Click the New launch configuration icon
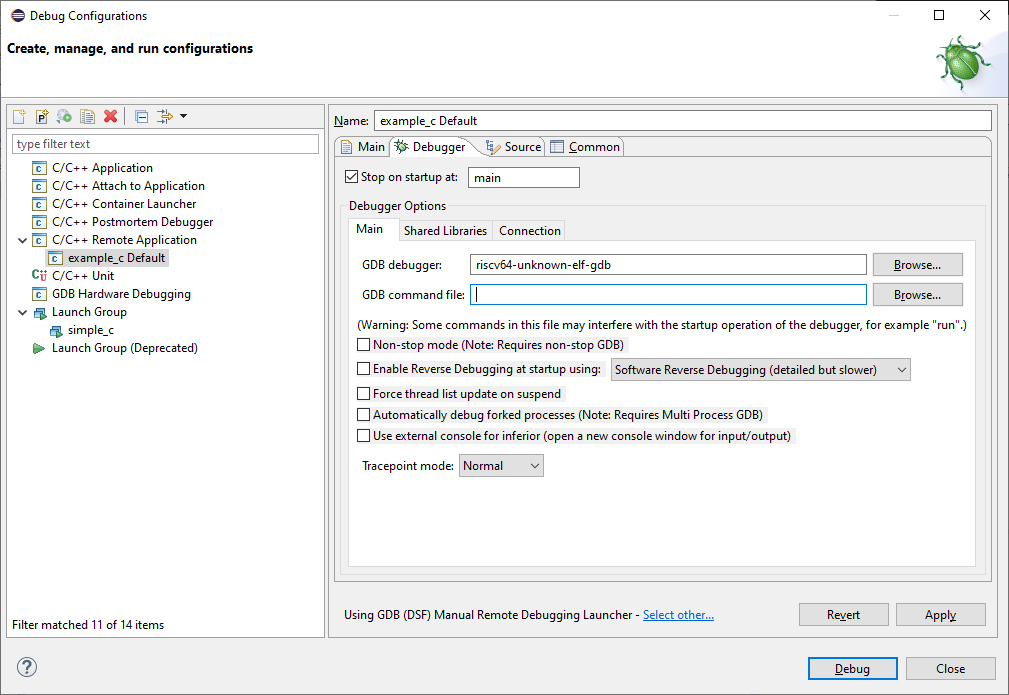 tap(19, 117)
